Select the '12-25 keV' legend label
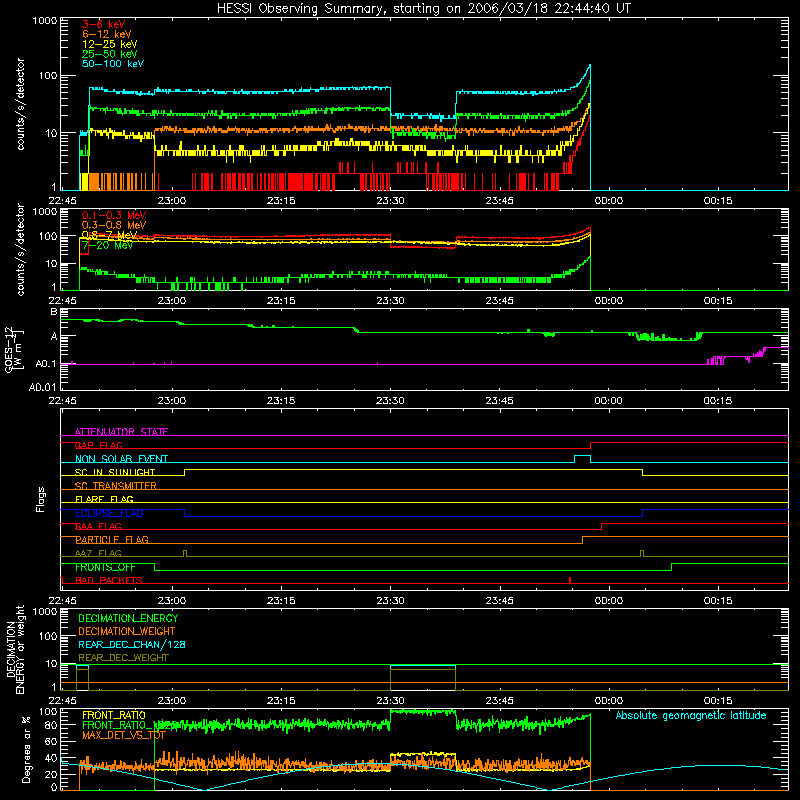800x800 pixels. tap(110, 44)
